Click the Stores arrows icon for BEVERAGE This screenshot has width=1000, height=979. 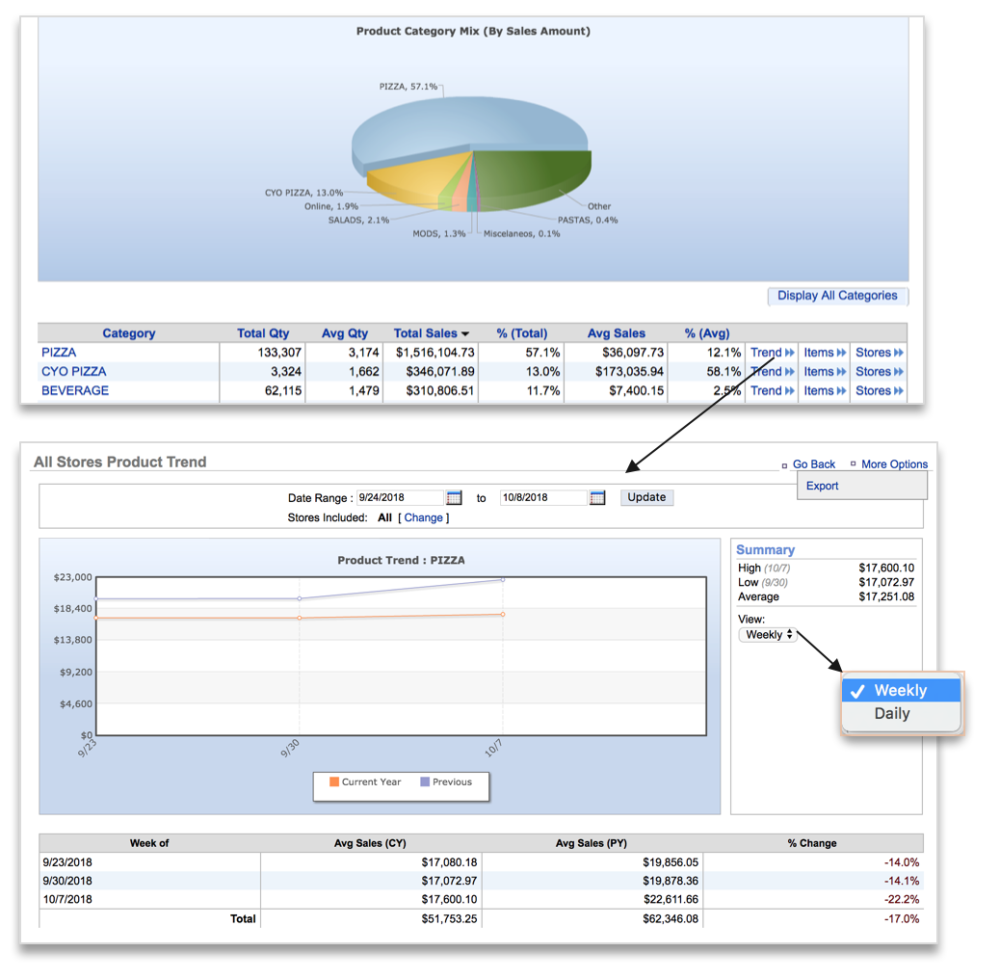898,390
